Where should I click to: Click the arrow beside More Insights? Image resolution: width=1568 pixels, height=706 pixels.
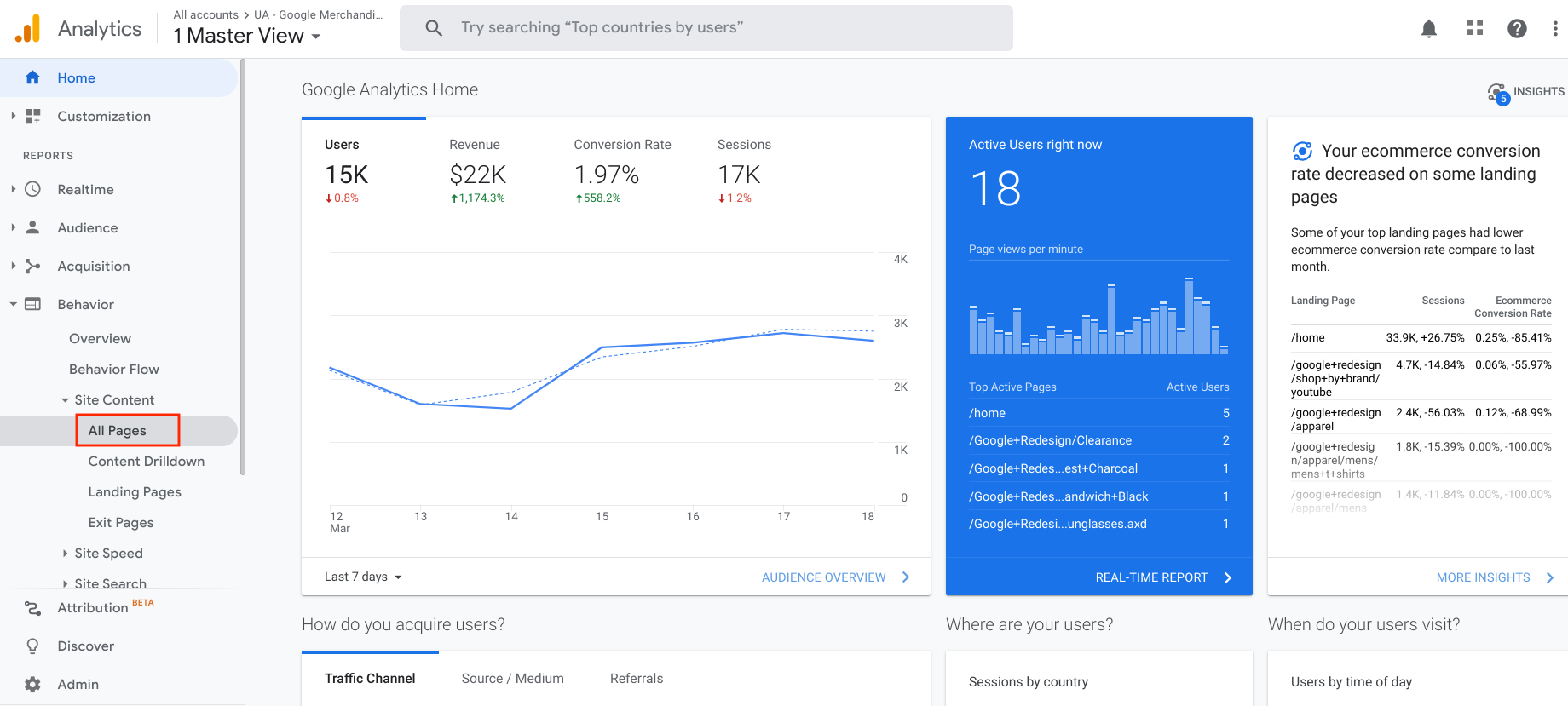click(1550, 577)
